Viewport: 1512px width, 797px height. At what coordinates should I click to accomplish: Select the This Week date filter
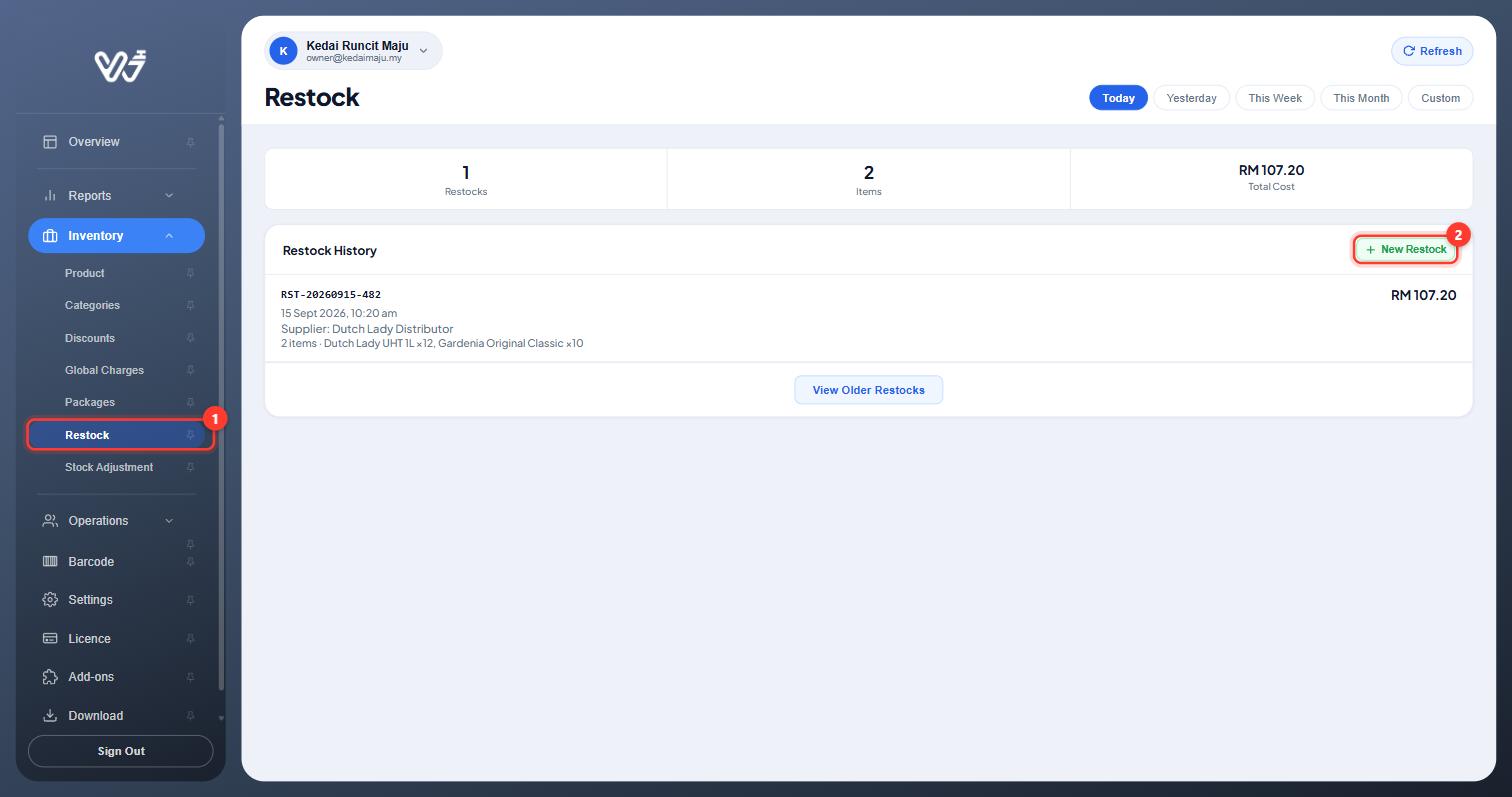click(x=1275, y=98)
